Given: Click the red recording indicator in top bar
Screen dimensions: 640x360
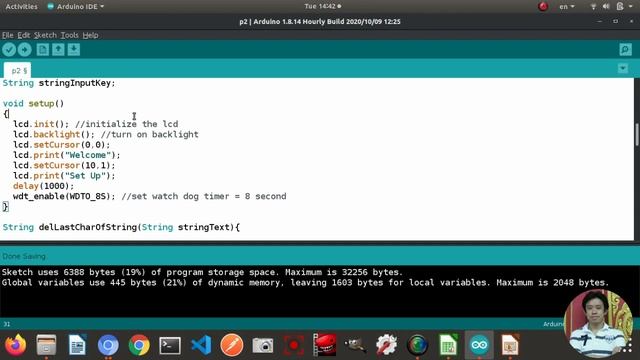Looking at the screenshot, I should 543,7.
